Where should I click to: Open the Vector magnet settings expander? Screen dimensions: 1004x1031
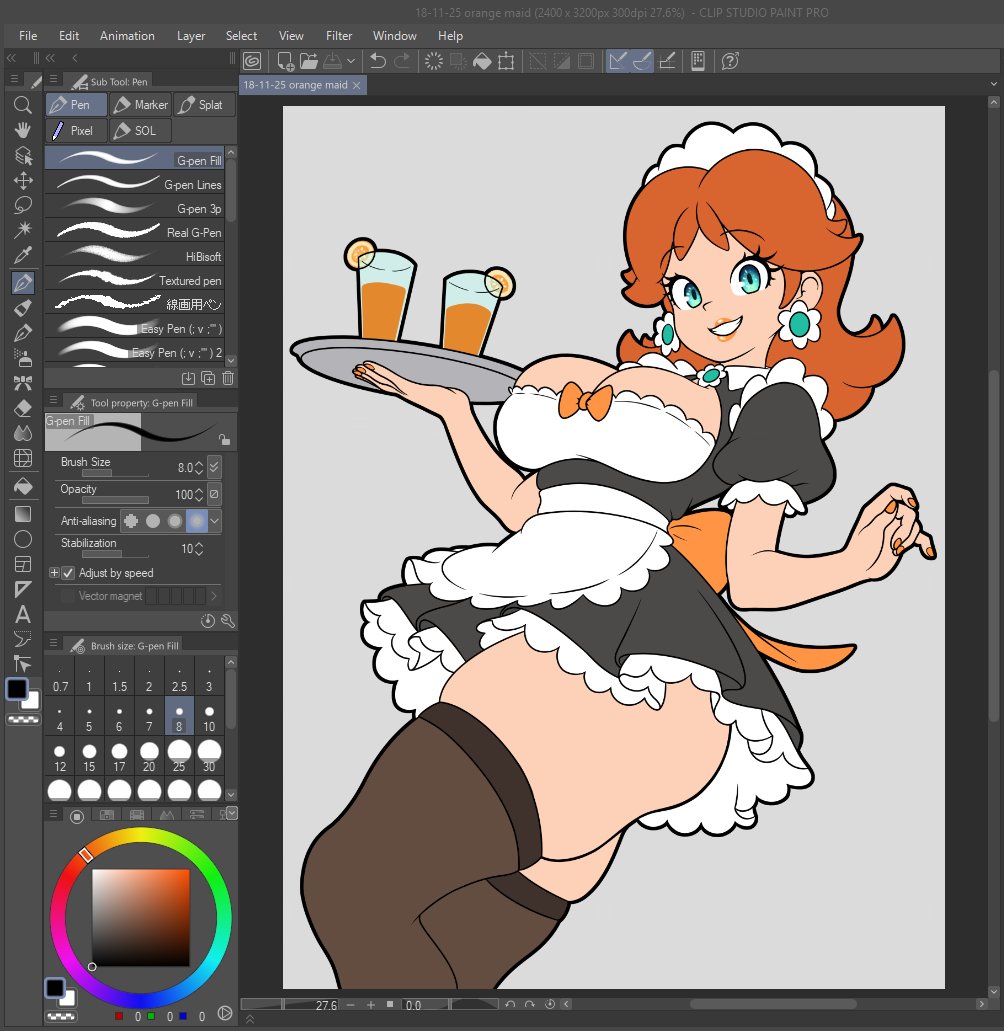(214, 595)
